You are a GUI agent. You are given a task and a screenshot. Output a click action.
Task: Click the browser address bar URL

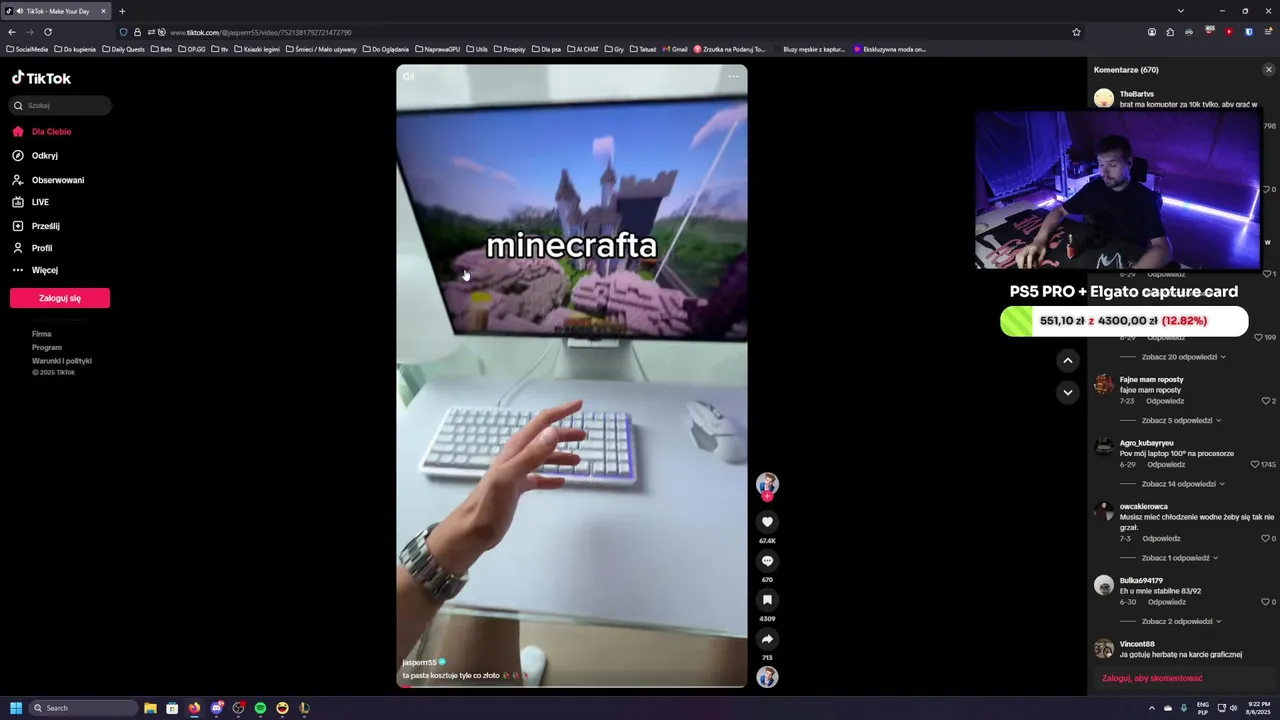260,32
